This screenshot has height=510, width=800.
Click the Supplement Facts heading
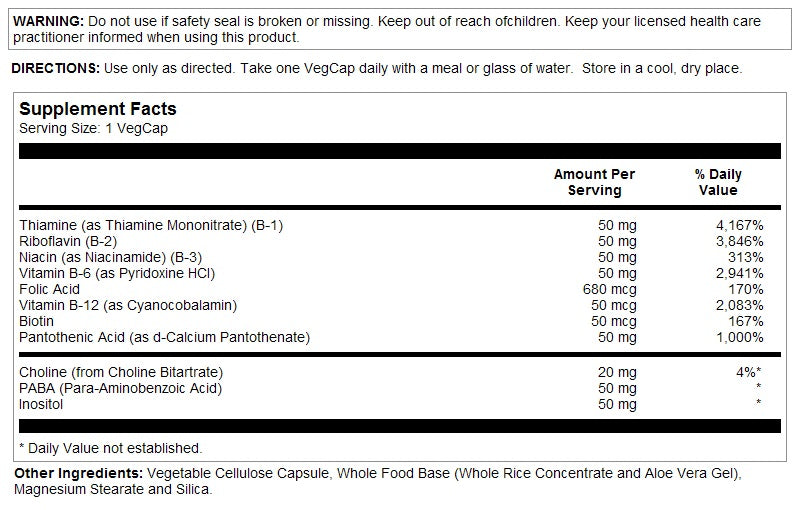[x=98, y=109]
